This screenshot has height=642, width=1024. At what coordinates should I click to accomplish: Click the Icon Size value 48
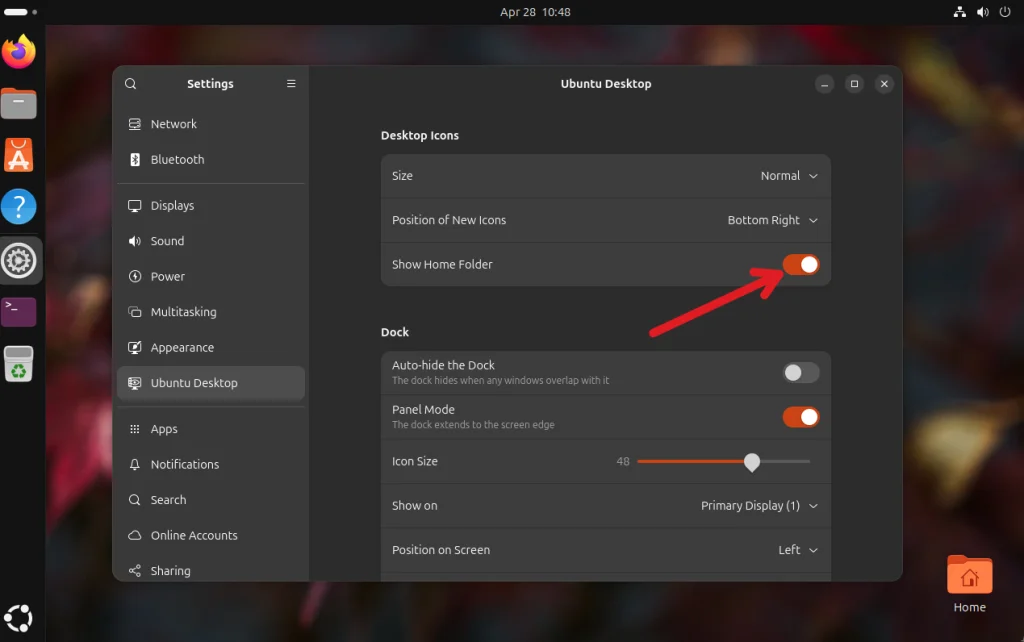[622, 461]
